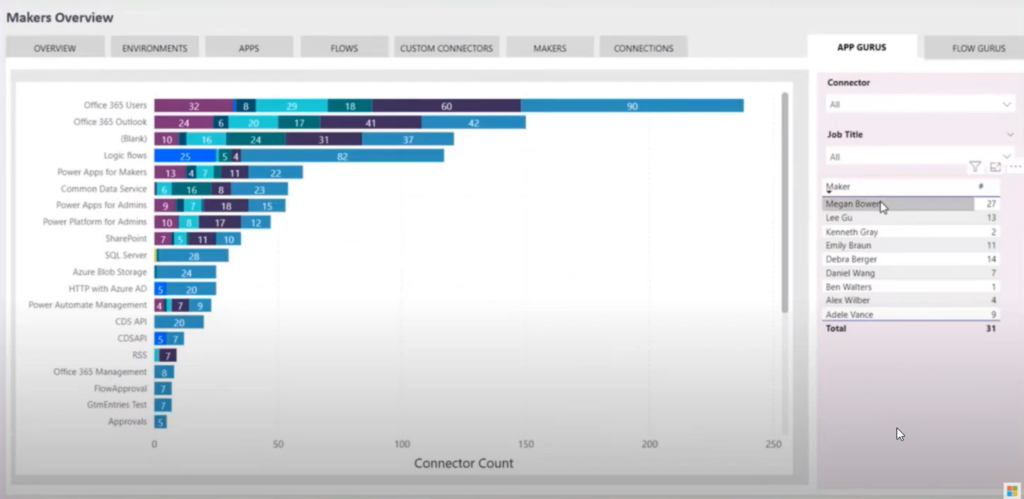Click the 41 segment of Office 365 Outlook
1024x499 pixels.
[370, 122]
